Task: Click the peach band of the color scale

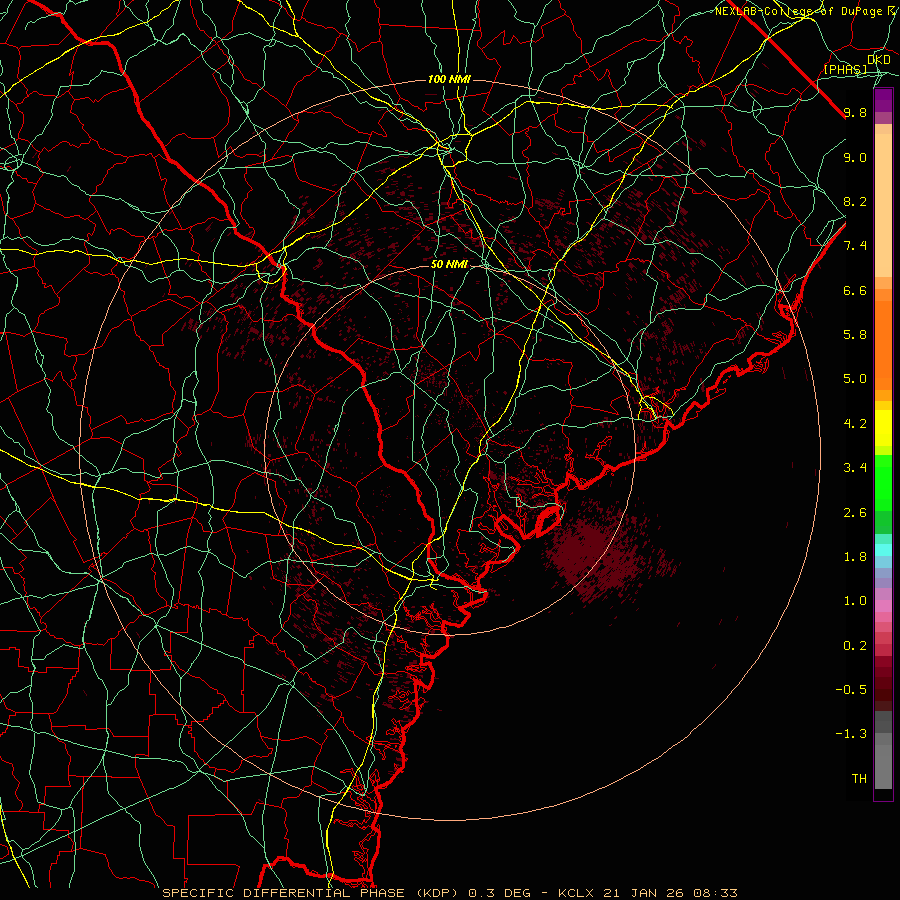Action: pos(883,201)
